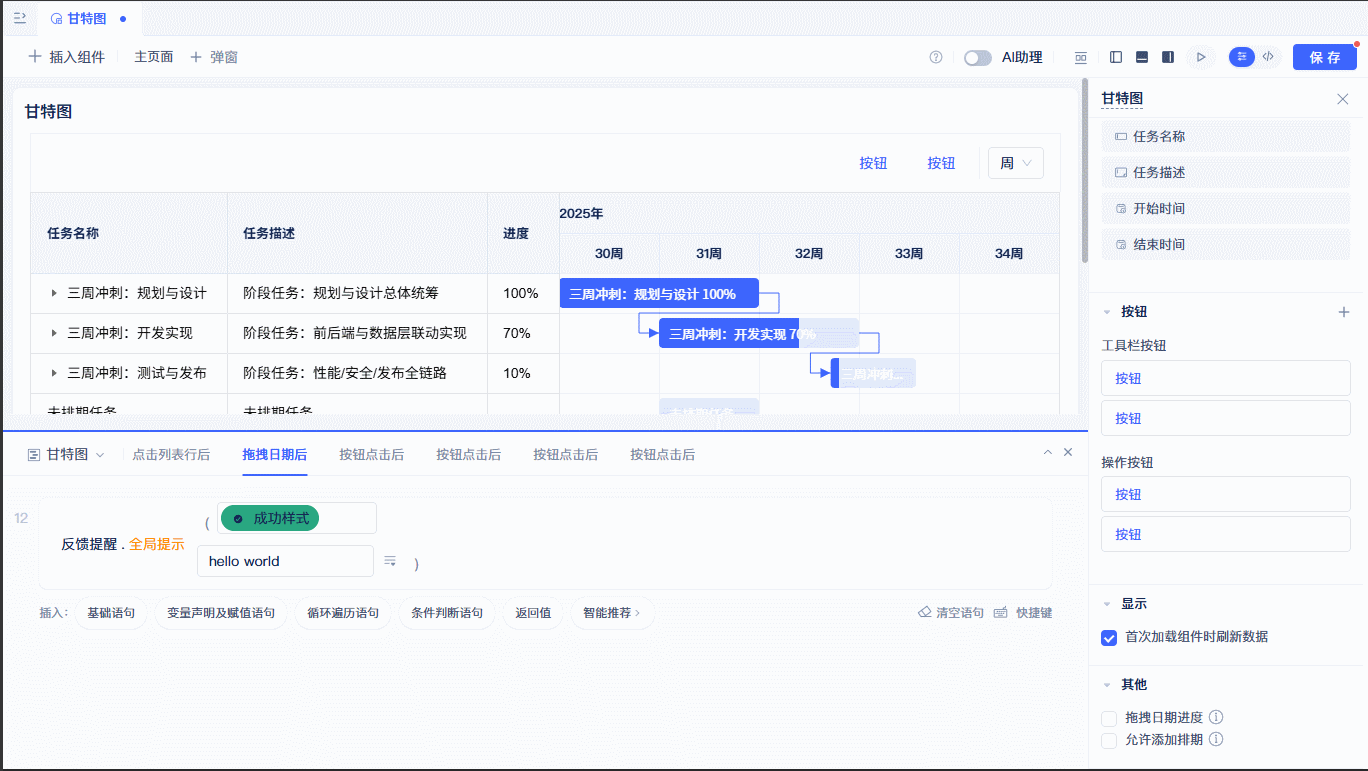Toggle the bottom panel layout icon
This screenshot has width=1368, height=771.
pyautogui.click(x=1142, y=57)
